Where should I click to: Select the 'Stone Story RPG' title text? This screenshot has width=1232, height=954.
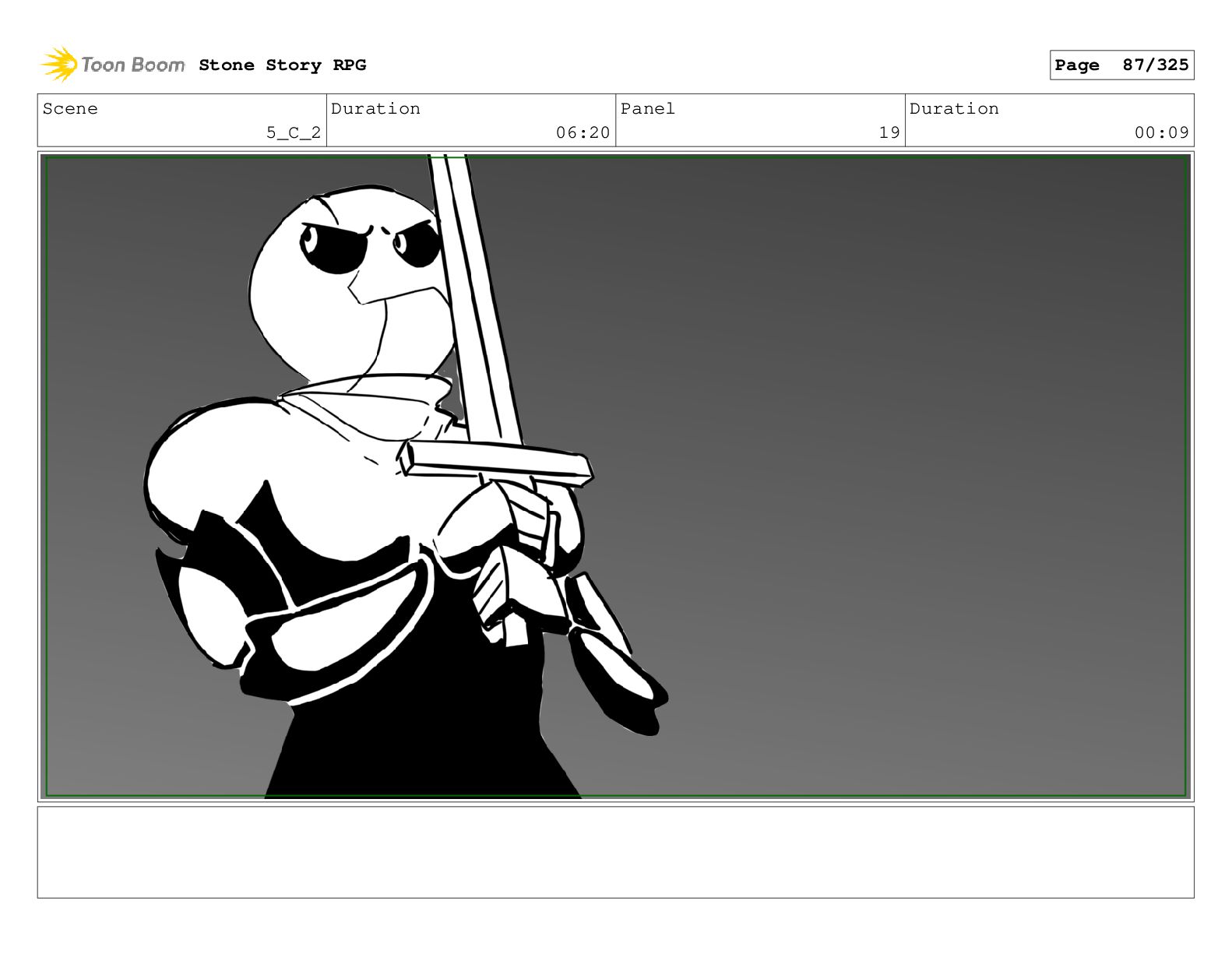point(282,65)
